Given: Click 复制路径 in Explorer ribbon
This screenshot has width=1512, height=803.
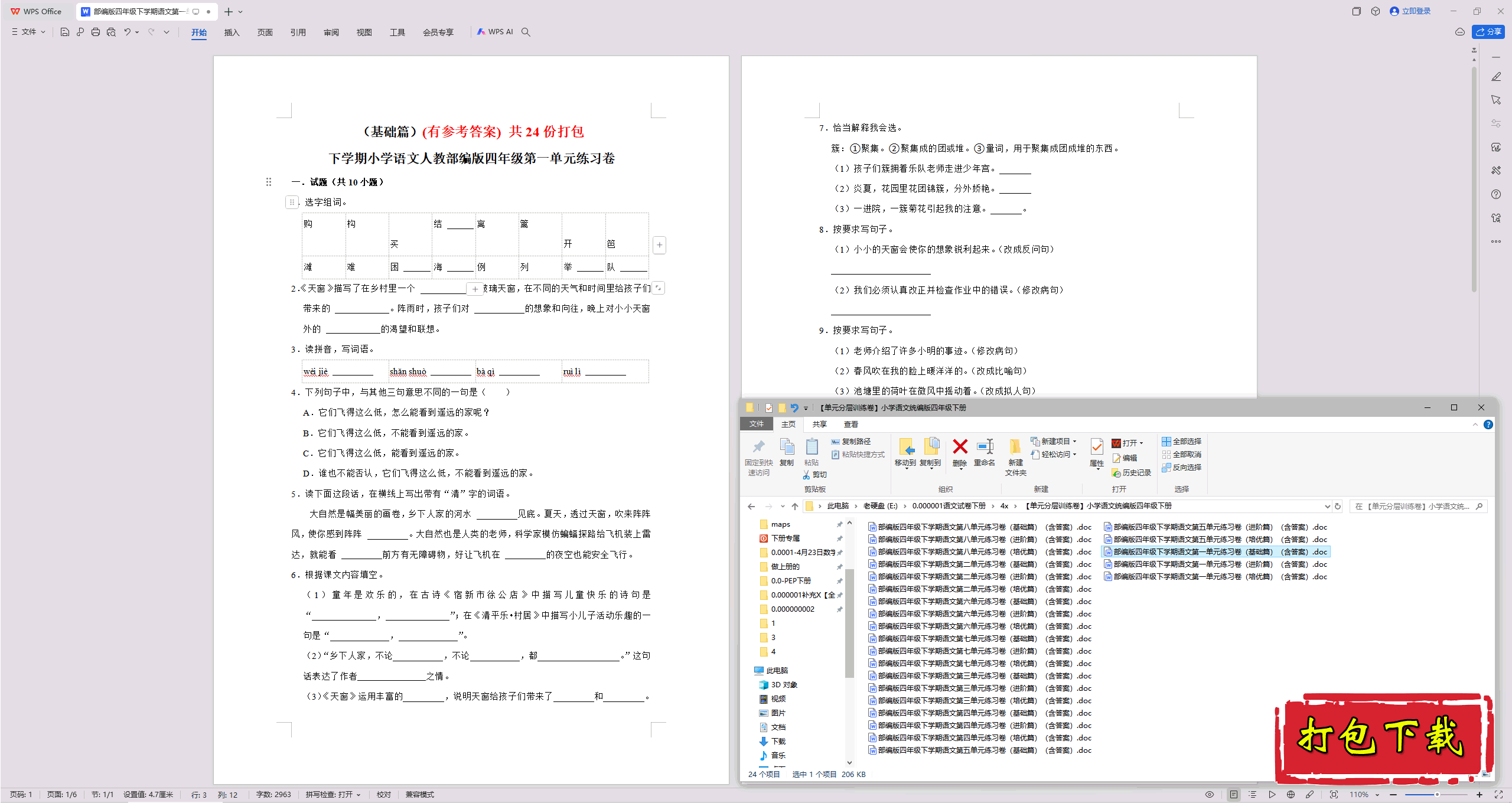Looking at the screenshot, I should click(851, 442).
